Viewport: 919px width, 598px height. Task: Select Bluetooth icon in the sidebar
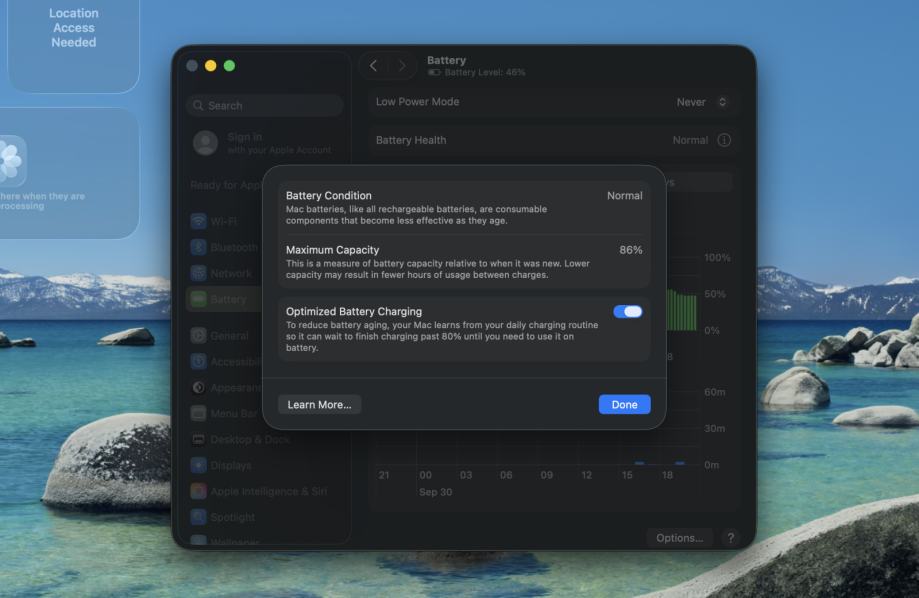tap(199, 247)
